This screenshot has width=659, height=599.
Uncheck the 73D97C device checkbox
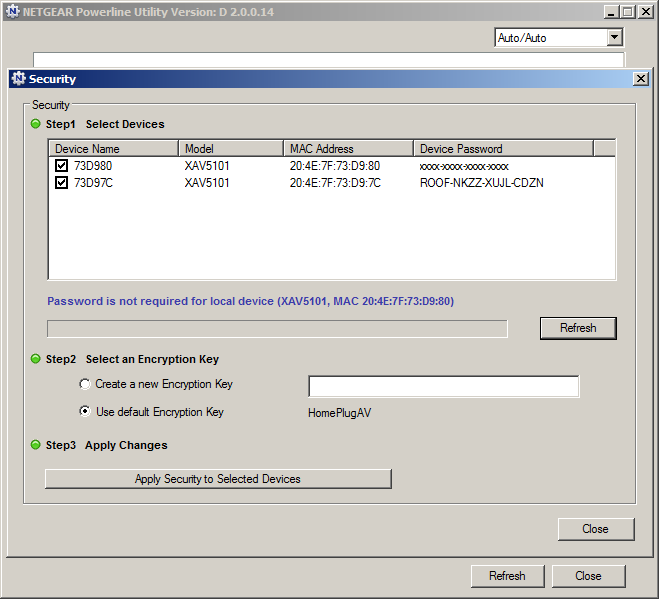(61, 183)
